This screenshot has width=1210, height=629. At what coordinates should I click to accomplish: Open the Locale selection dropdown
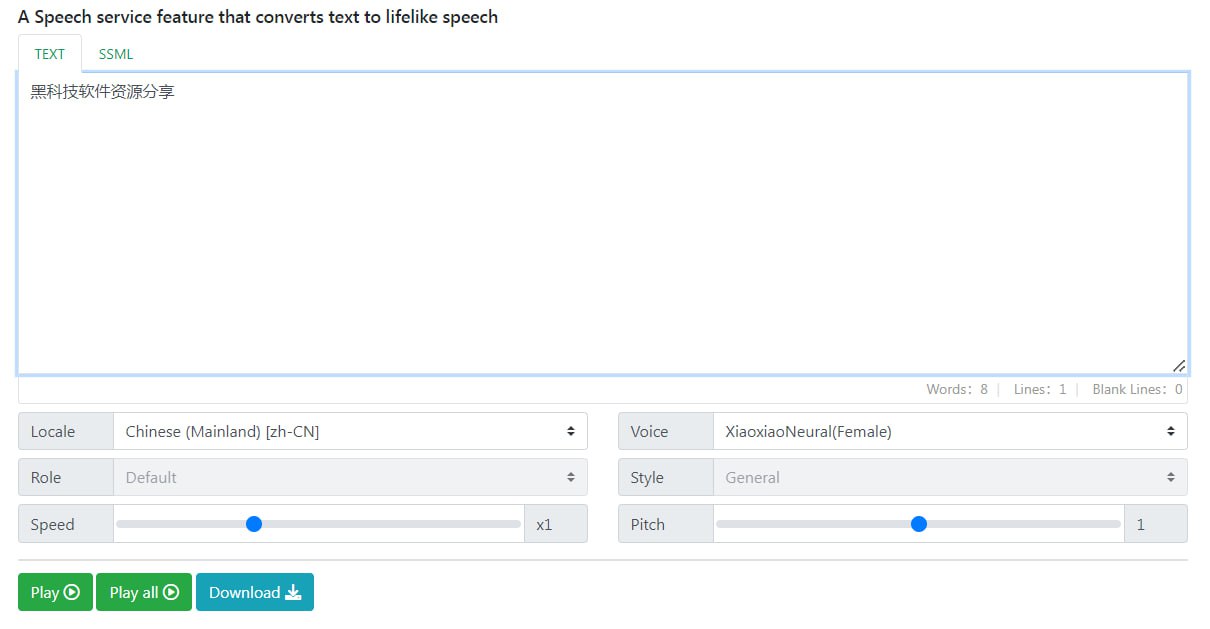click(350, 431)
